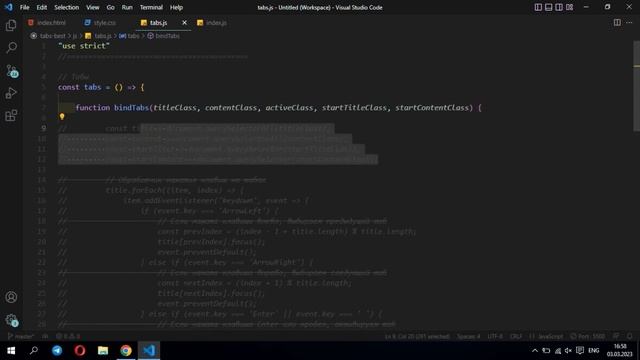The height and width of the screenshot is (360, 640).
Task: Click the master branch in status bar
Action: point(20,336)
